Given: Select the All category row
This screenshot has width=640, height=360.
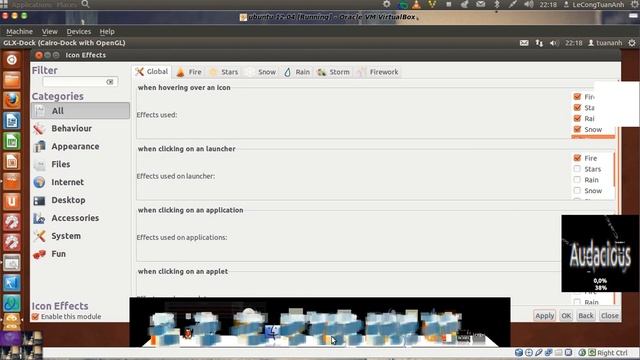Looking at the screenshot, I should click(x=80, y=111).
